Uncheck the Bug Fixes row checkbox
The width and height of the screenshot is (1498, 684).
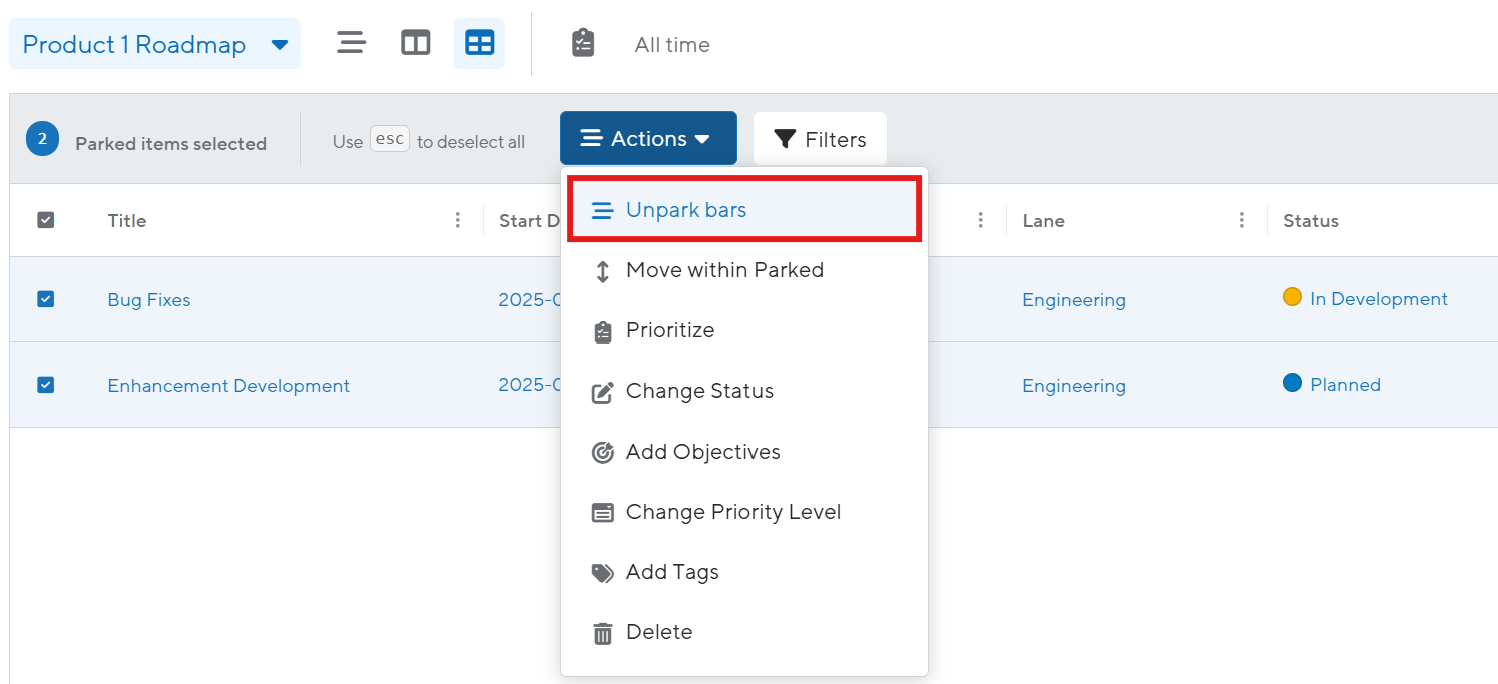pyautogui.click(x=46, y=299)
